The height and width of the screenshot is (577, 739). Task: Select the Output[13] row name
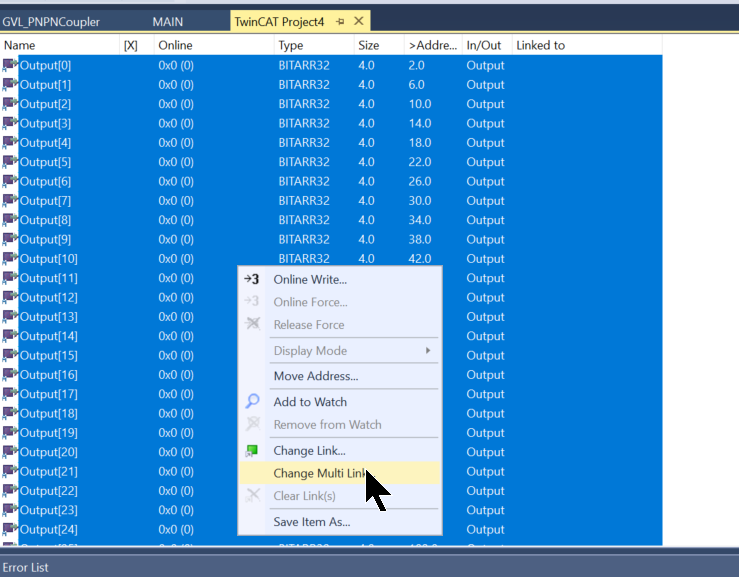49,316
